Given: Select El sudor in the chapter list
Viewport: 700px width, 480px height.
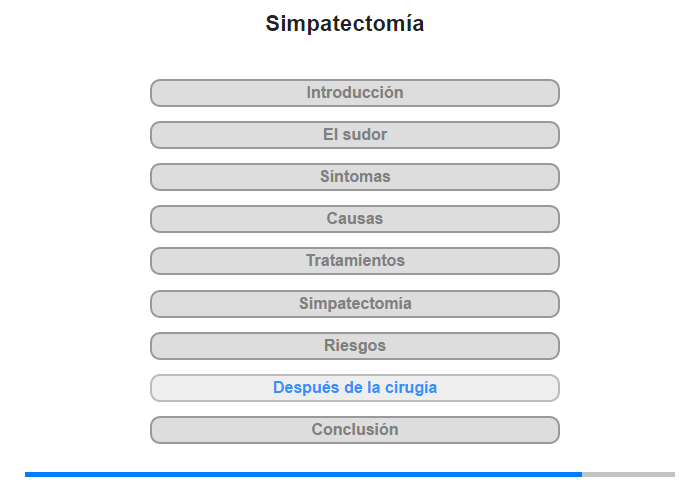Looking at the screenshot, I should pyautogui.click(x=354, y=135).
